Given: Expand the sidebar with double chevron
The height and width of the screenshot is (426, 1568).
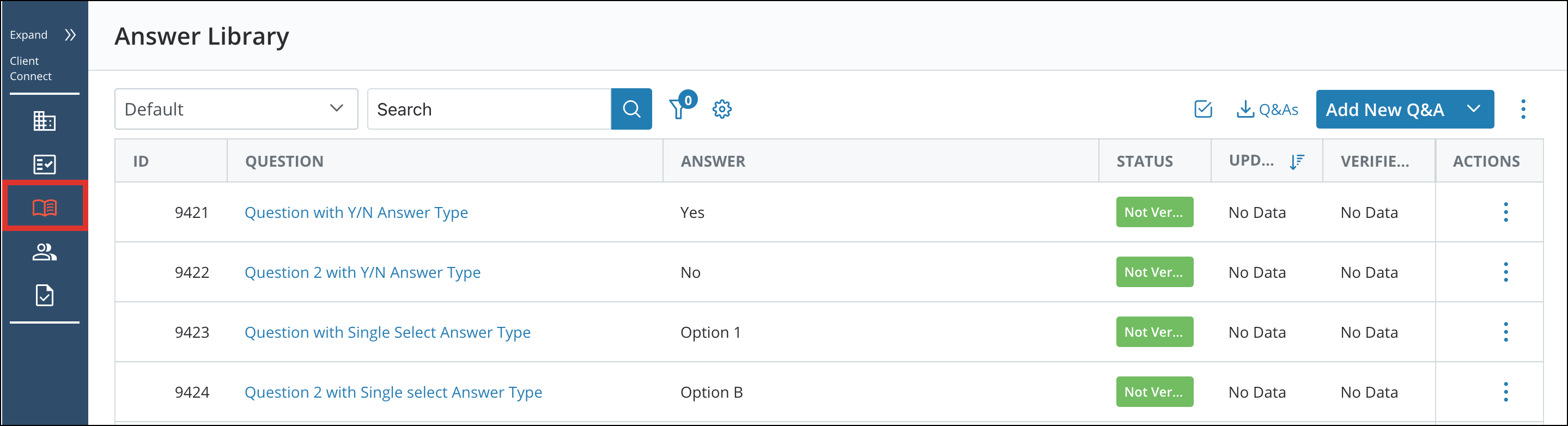Looking at the screenshot, I should pos(70,35).
